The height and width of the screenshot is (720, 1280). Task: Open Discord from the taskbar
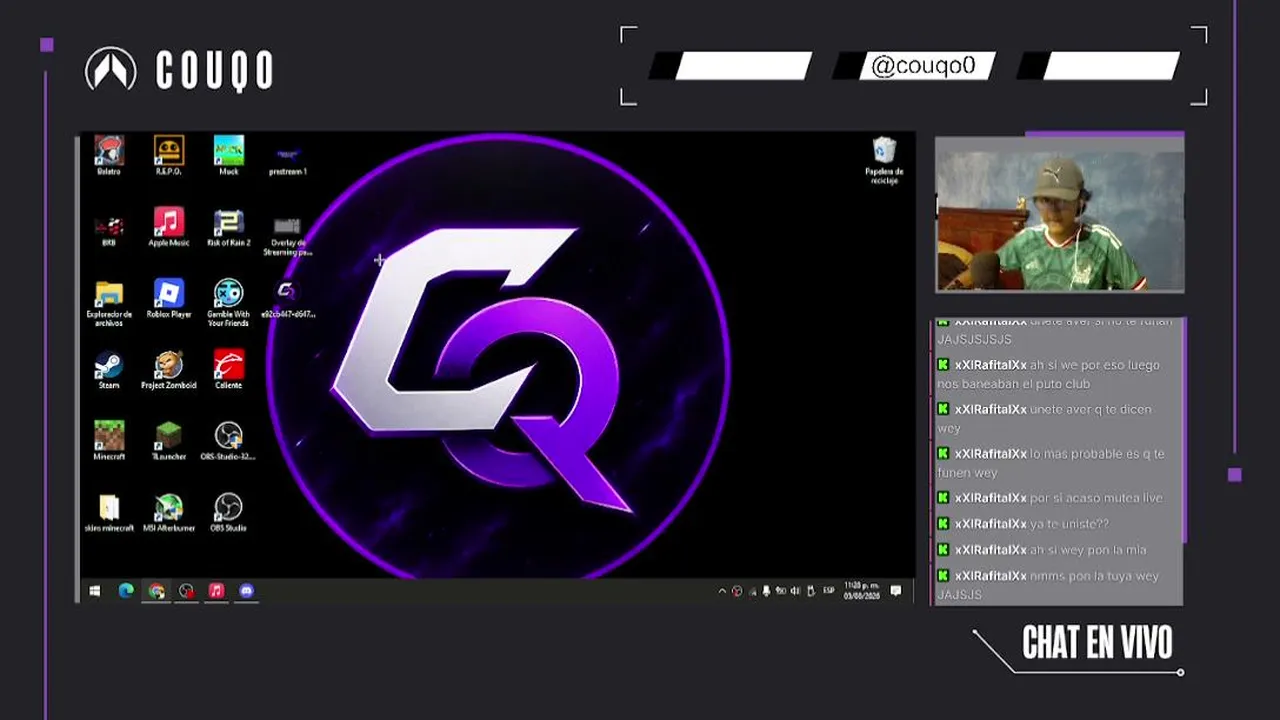(x=246, y=591)
